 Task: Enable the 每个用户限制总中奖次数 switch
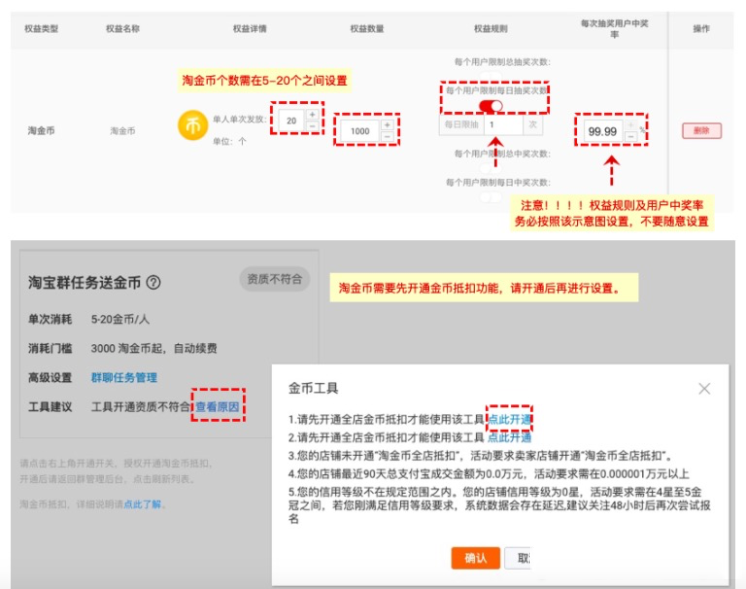(491, 168)
